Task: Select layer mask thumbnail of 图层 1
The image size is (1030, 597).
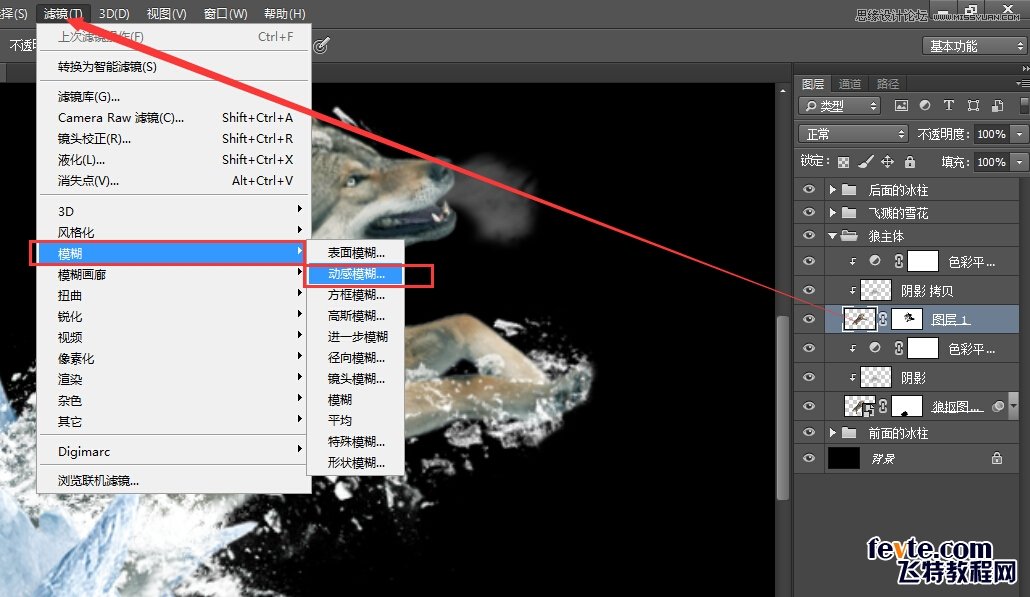Action: pos(907,319)
